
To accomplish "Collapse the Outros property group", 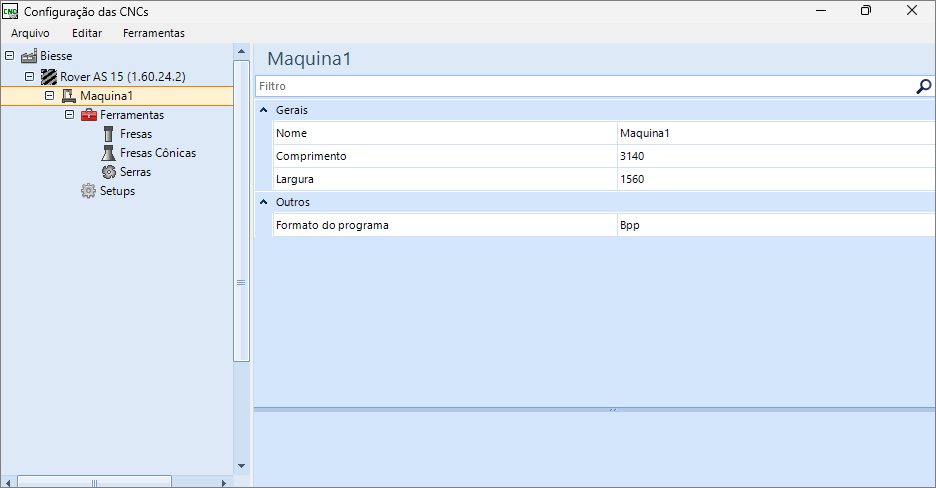I will click(x=263, y=202).
